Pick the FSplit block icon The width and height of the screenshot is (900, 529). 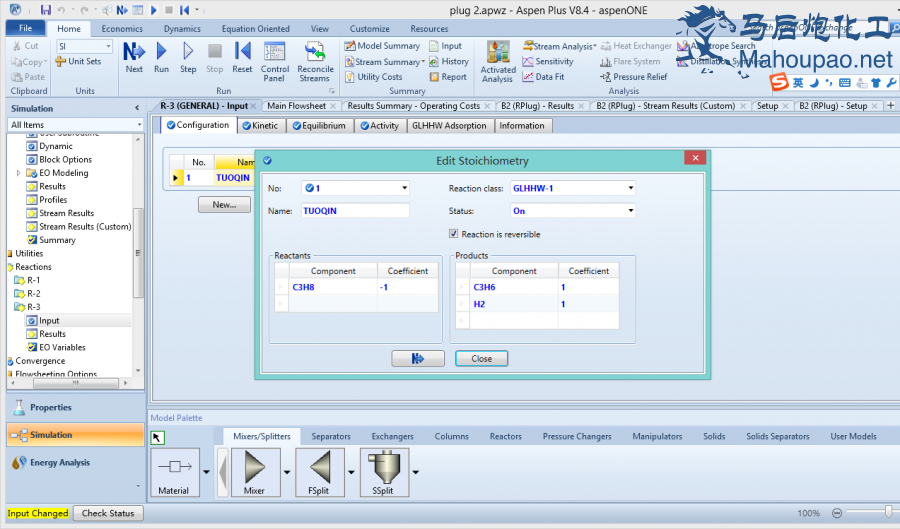pos(320,469)
